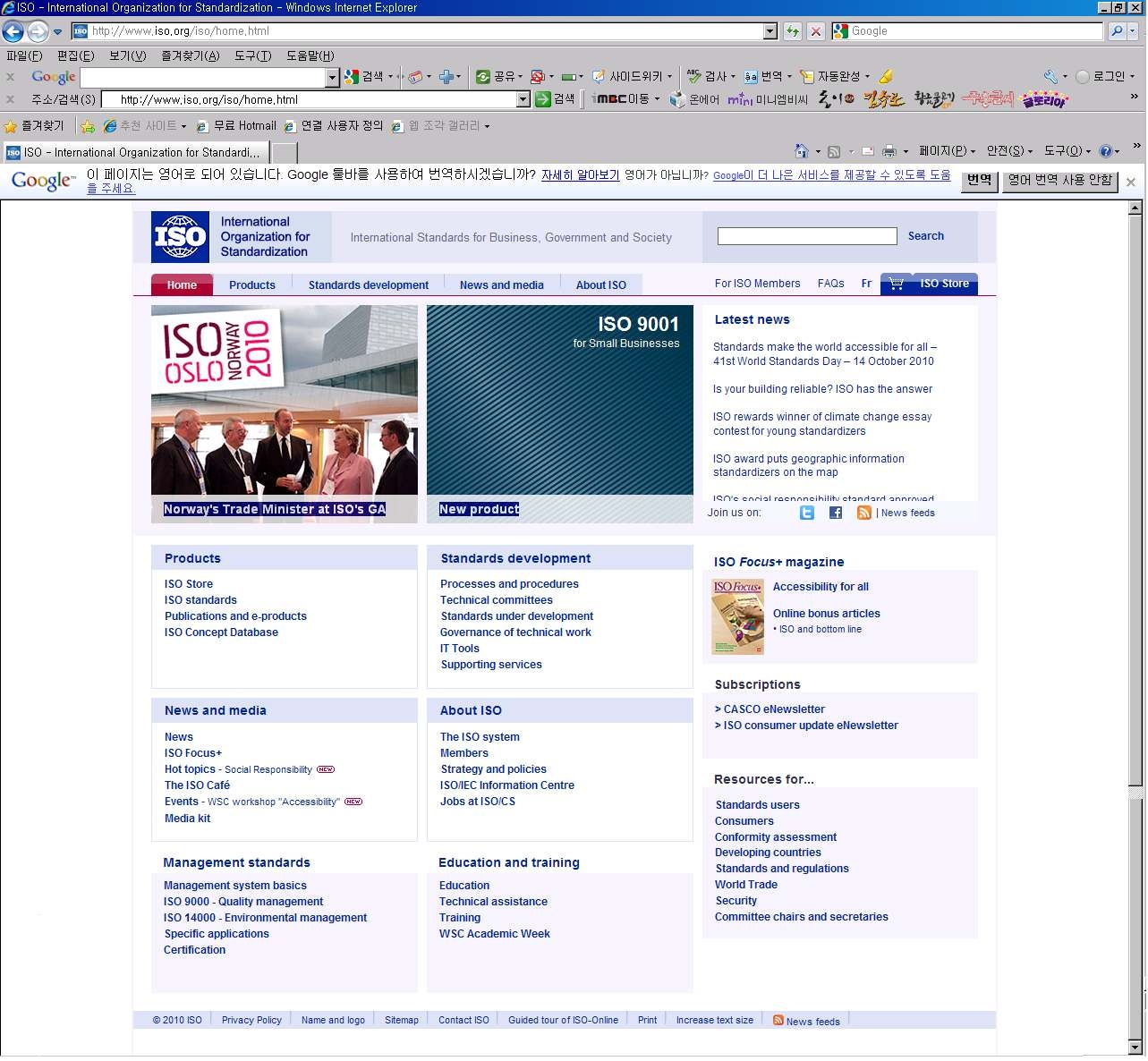Open the search provider dropdown arrow
1148x1061 pixels.
click(x=1134, y=31)
